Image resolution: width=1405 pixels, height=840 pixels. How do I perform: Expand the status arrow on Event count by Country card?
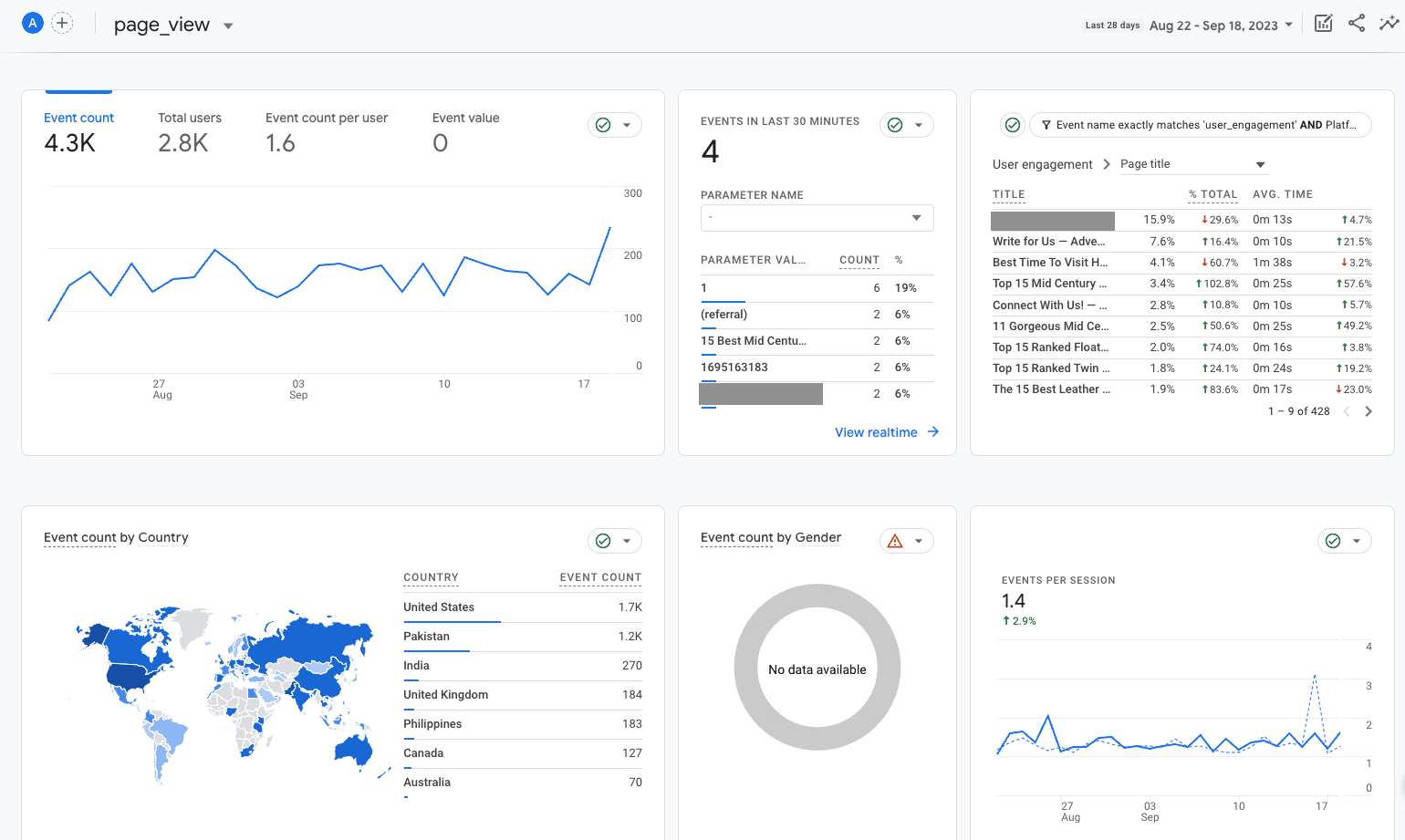click(627, 541)
